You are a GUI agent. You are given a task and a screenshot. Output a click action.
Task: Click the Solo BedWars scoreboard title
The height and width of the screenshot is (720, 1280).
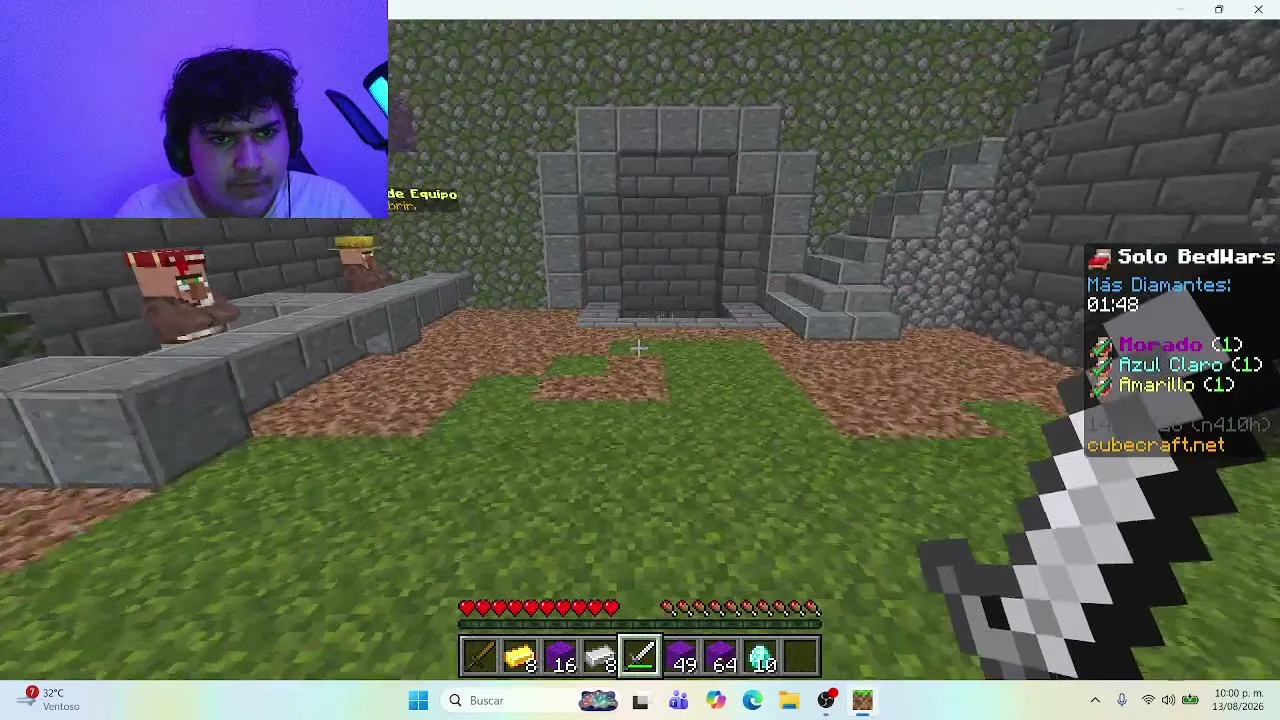[x=1195, y=258]
